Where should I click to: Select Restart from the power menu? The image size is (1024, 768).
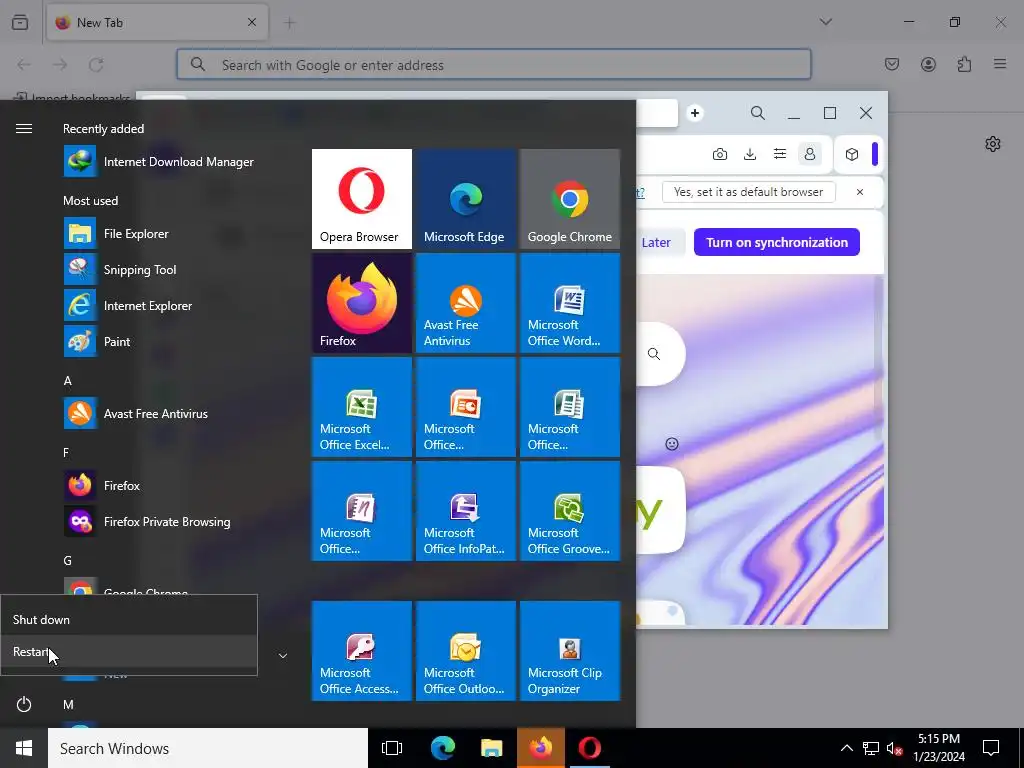129,652
